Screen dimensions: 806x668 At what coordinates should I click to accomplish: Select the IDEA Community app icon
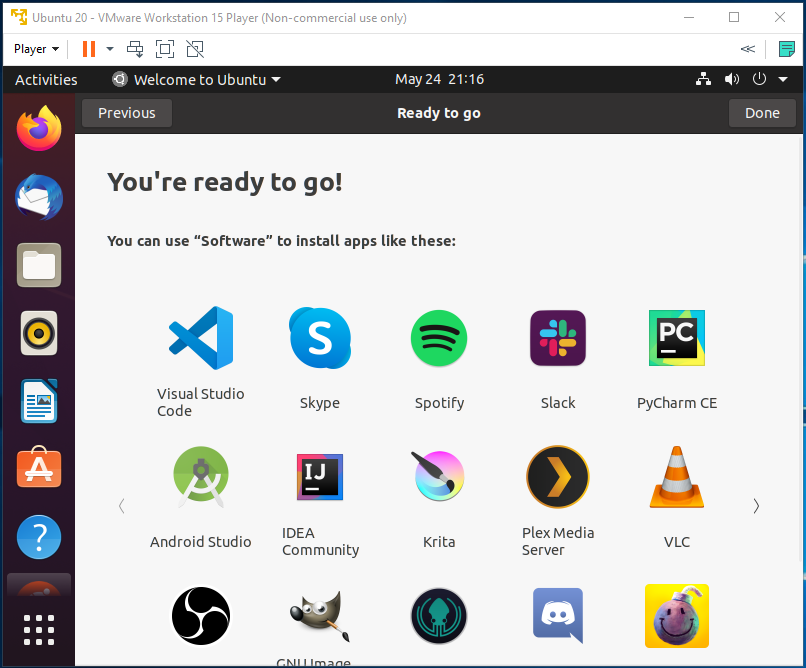pyautogui.click(x=320, y=477)
